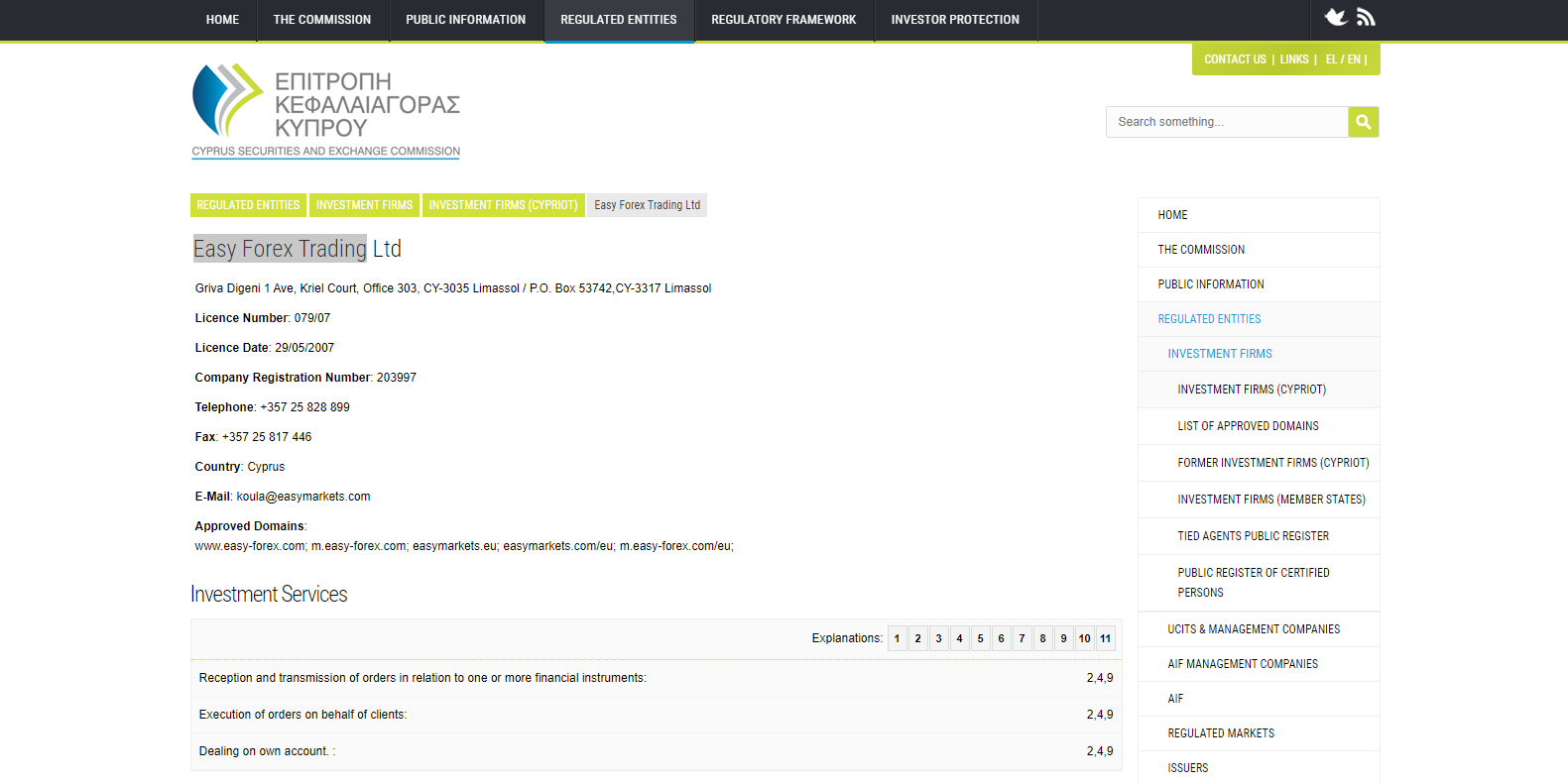Click the approved domain easymarkets.eu

tap(454, 546)
